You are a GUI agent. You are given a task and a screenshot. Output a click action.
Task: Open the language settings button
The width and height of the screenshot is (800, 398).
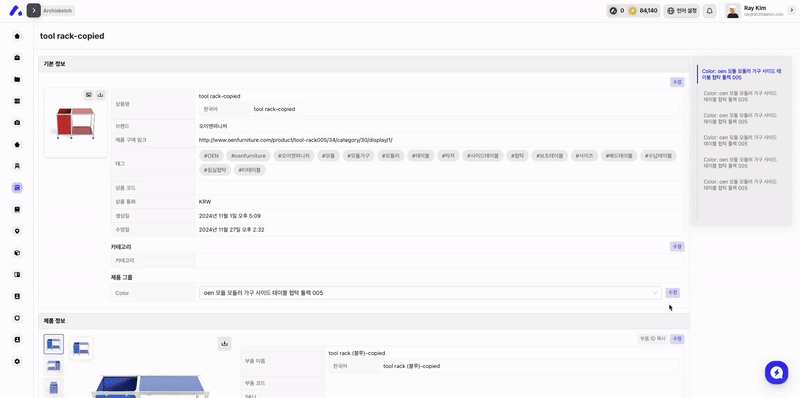tap(681, 11)
